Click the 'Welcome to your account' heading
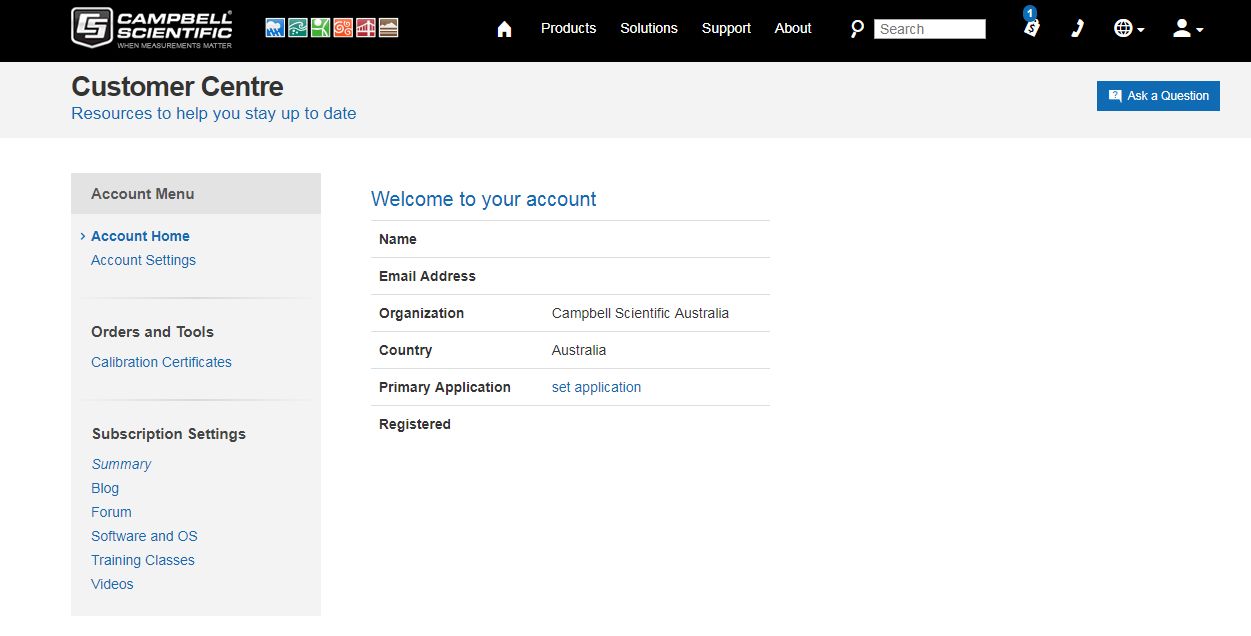Image resolution: width=1251 pixels, height=636 pixels. click(x=483, y=199)
